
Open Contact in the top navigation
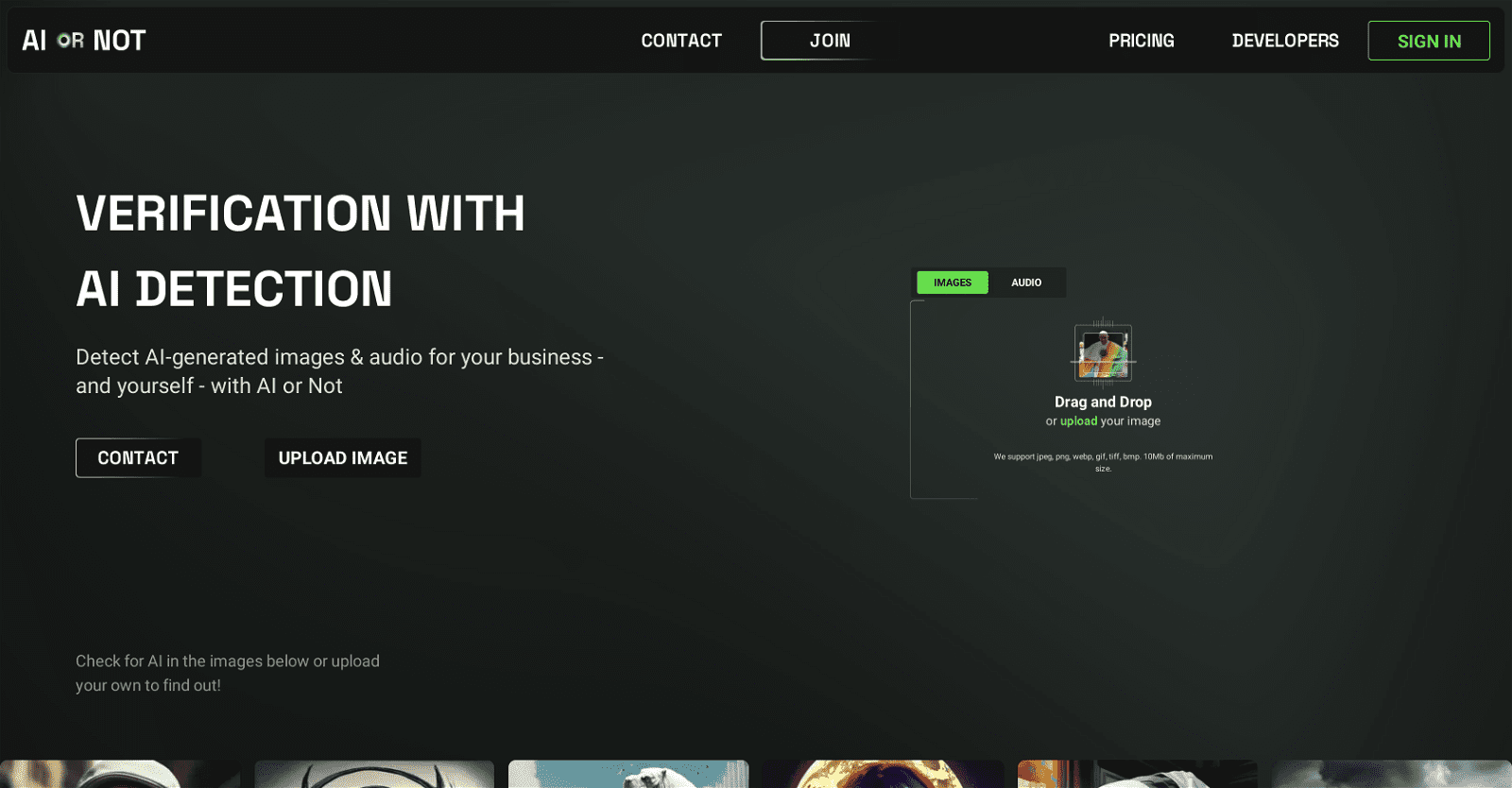(x=681, y=41)
